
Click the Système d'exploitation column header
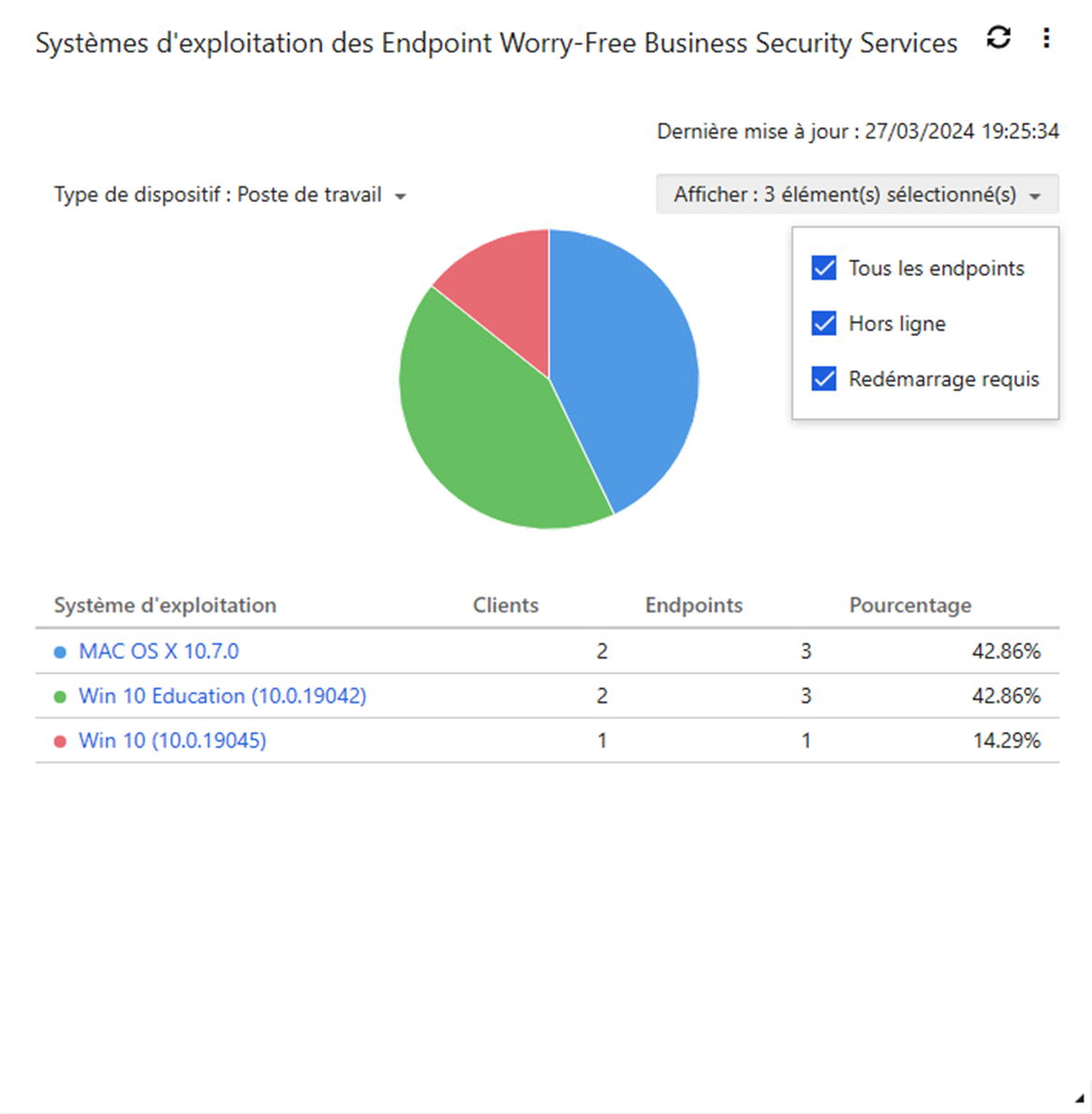tap(165, 606)
